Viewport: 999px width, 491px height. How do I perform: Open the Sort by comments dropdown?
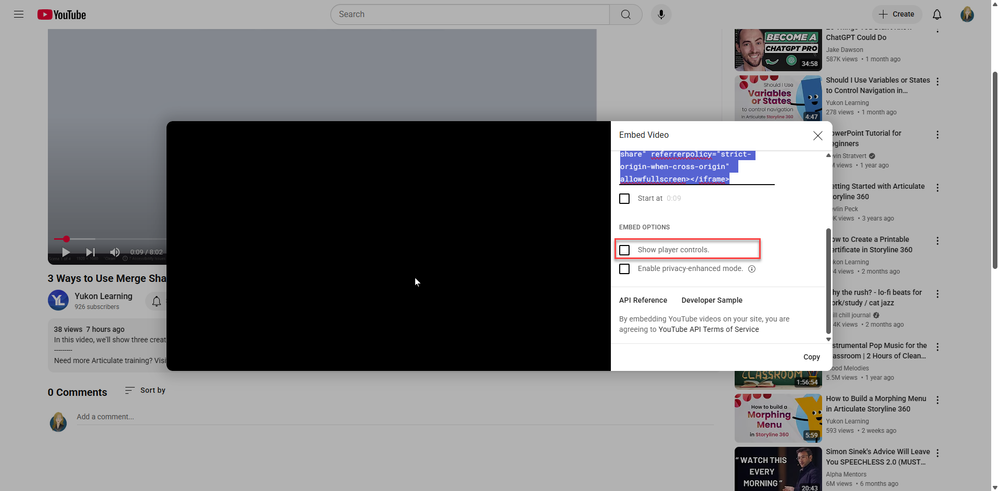(145, 390)
